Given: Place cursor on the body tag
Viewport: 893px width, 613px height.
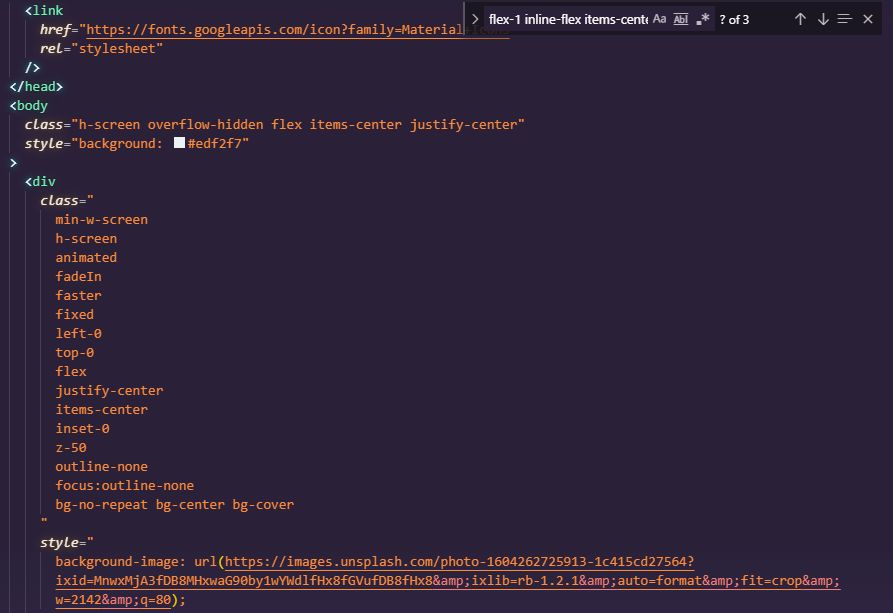Looking at the screenshot, I should point(29,105).
